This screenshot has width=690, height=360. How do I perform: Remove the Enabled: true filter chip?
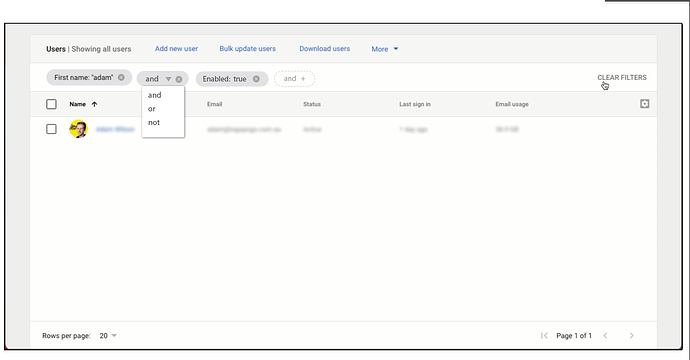tap(256, 79)
